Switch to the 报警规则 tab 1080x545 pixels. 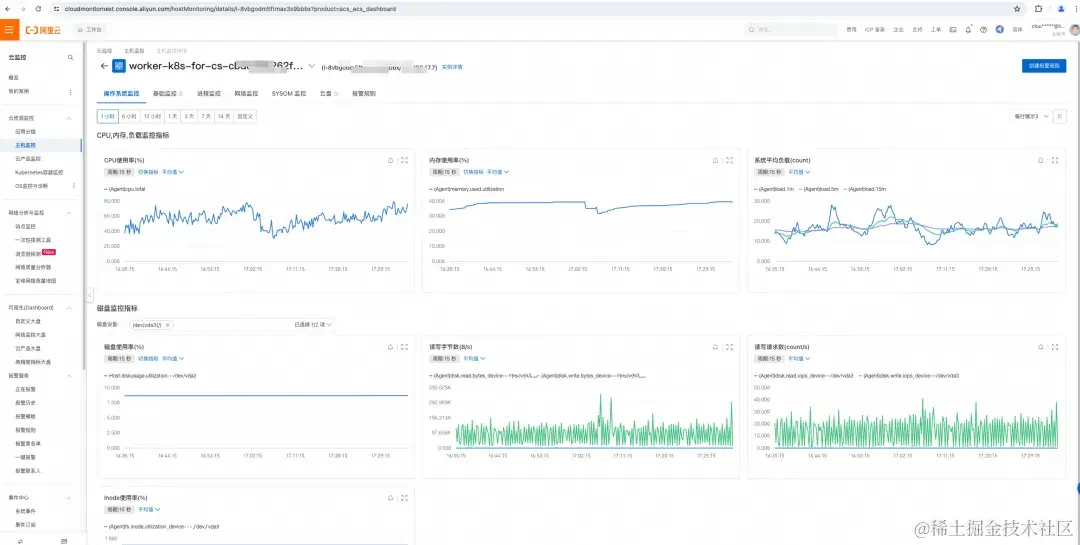tap(364, 94)
